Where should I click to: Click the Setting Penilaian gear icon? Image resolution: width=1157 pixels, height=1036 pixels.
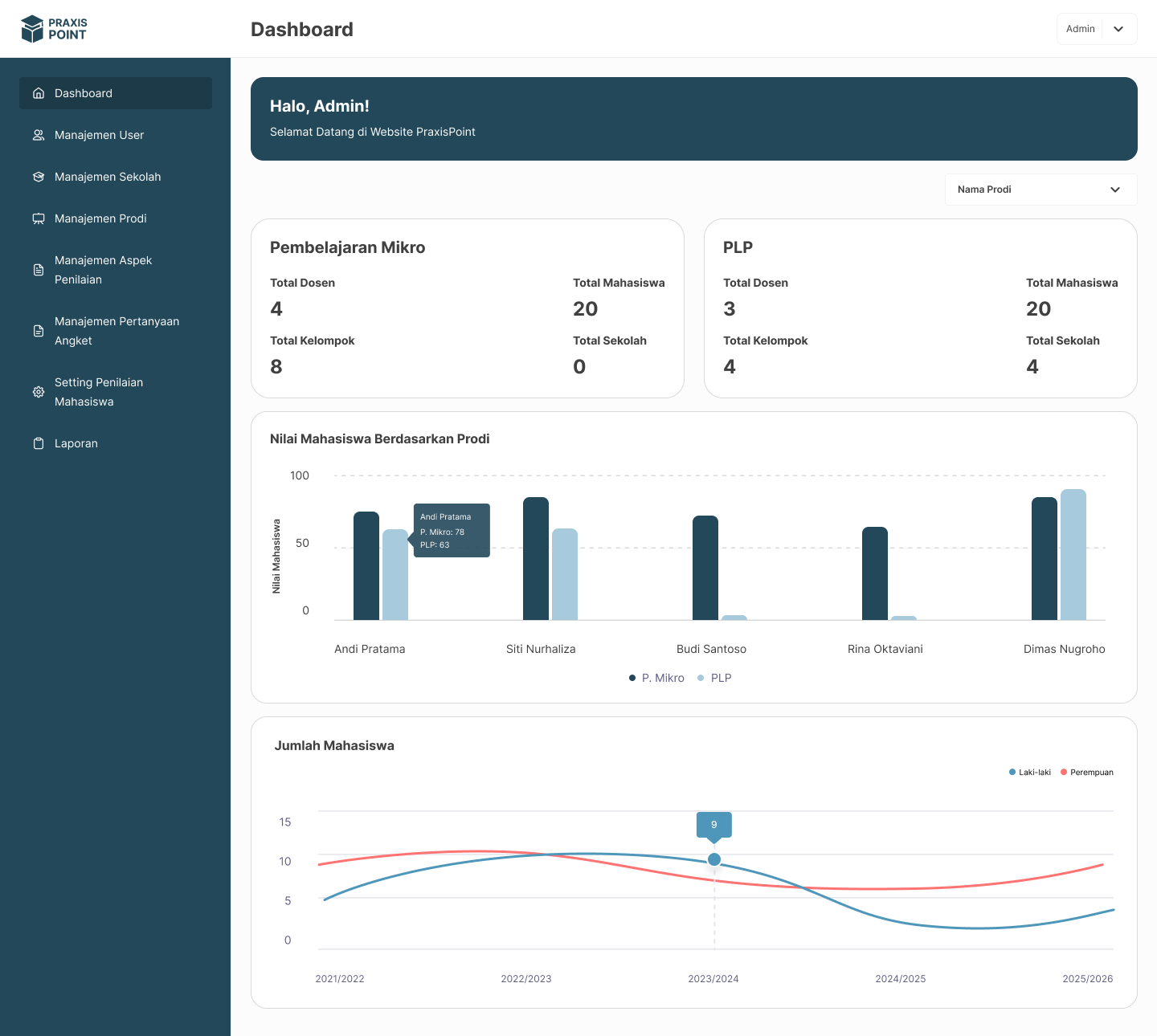click(x=39, y=392)
